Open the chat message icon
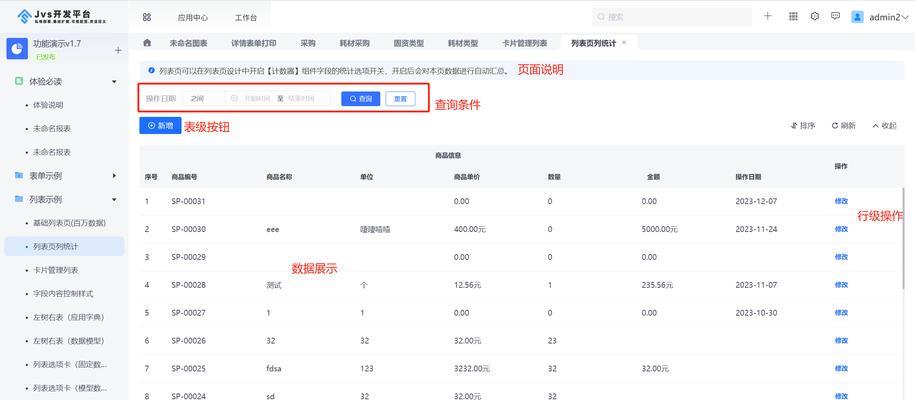 [x=836, y=16]
